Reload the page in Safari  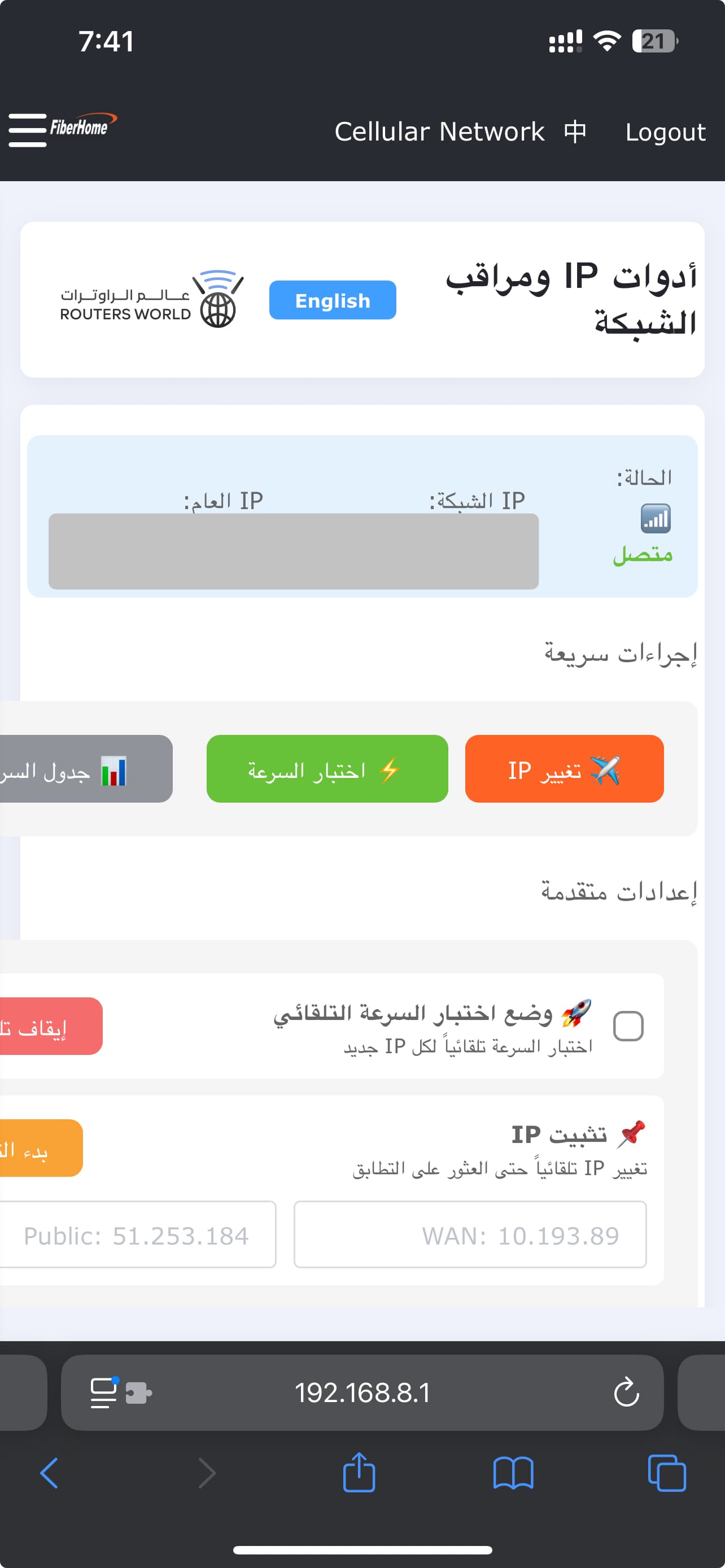point(626,1392)
